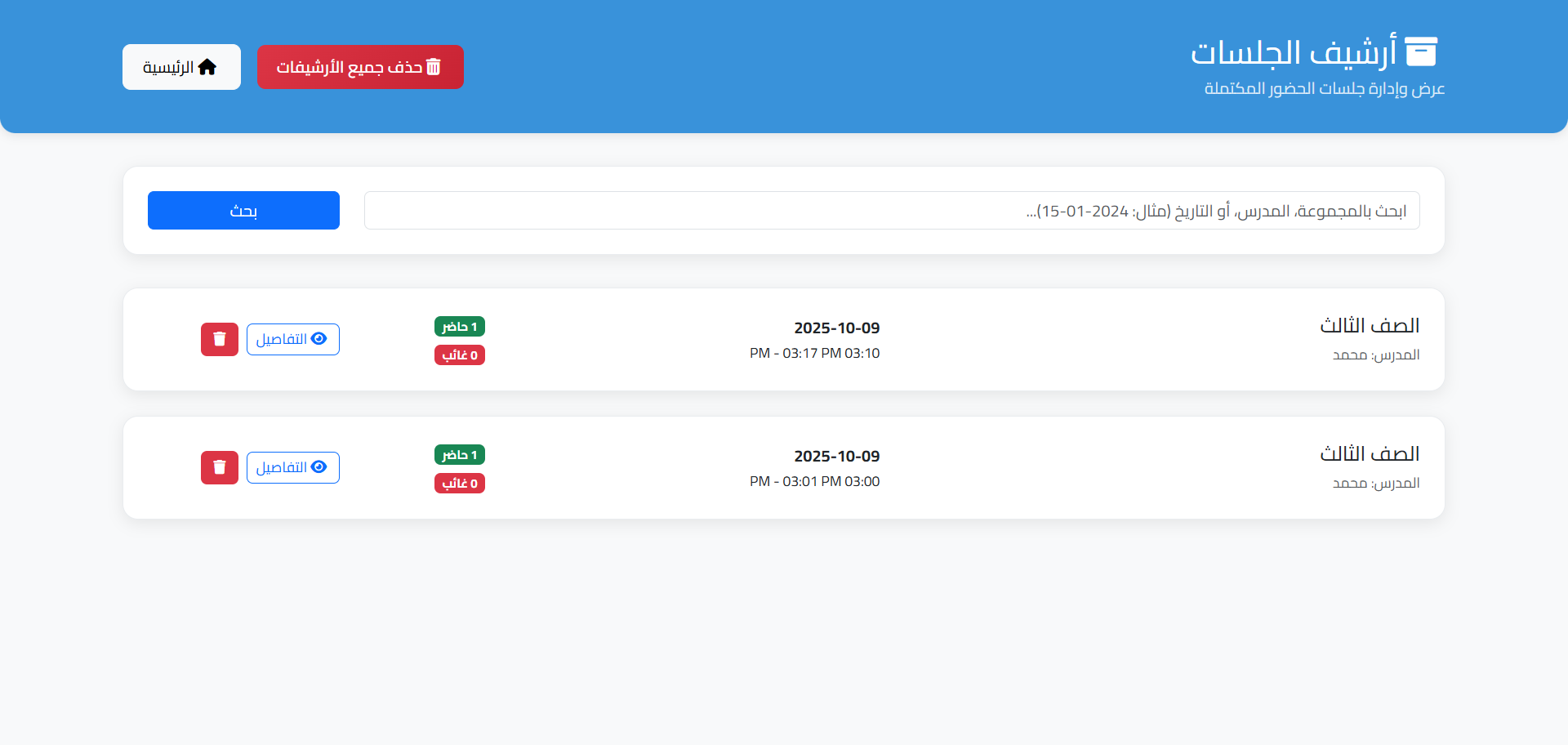This screenshot has height=745, width=1568.
Task: Click the subtitle عرض وإدارة جلسات الحضور المكتملة
Action: (1324, 88)
